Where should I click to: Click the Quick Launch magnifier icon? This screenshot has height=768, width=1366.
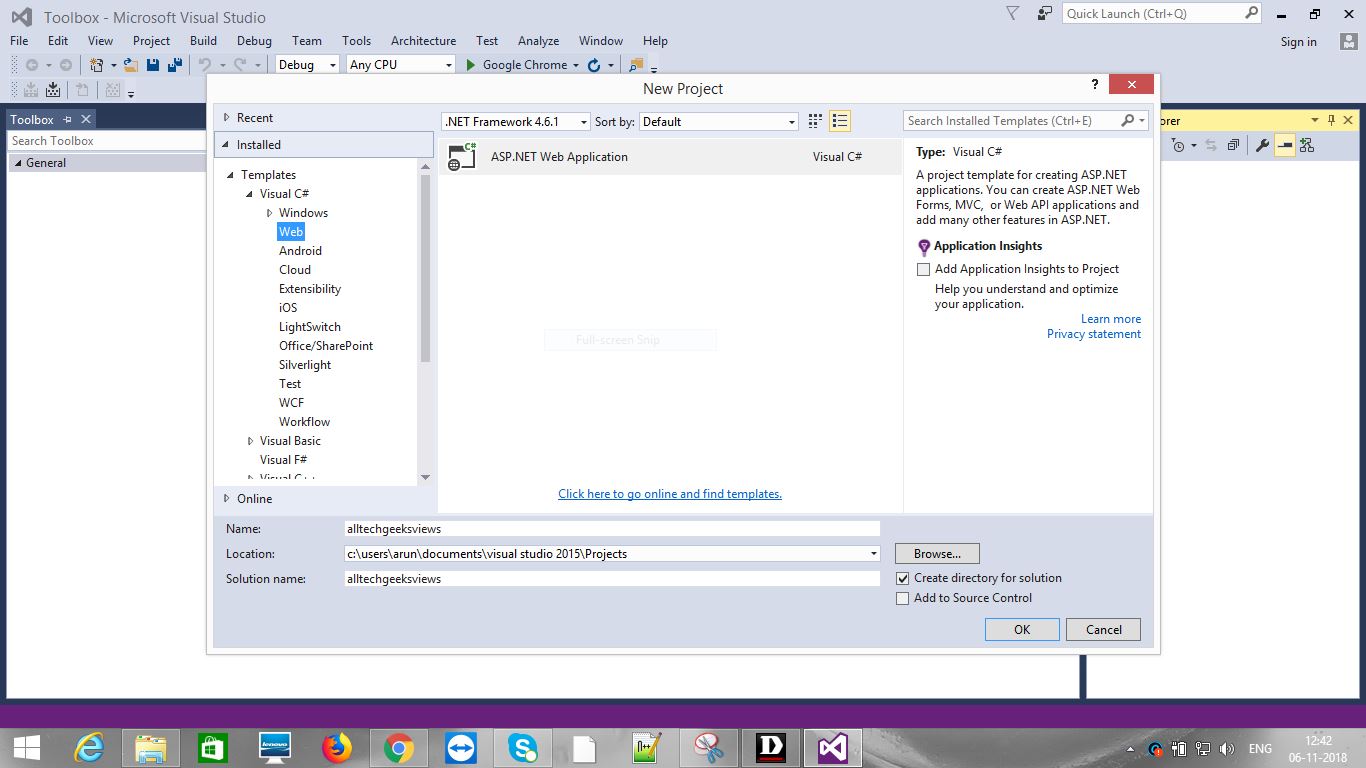click(x=1251, y=13)
